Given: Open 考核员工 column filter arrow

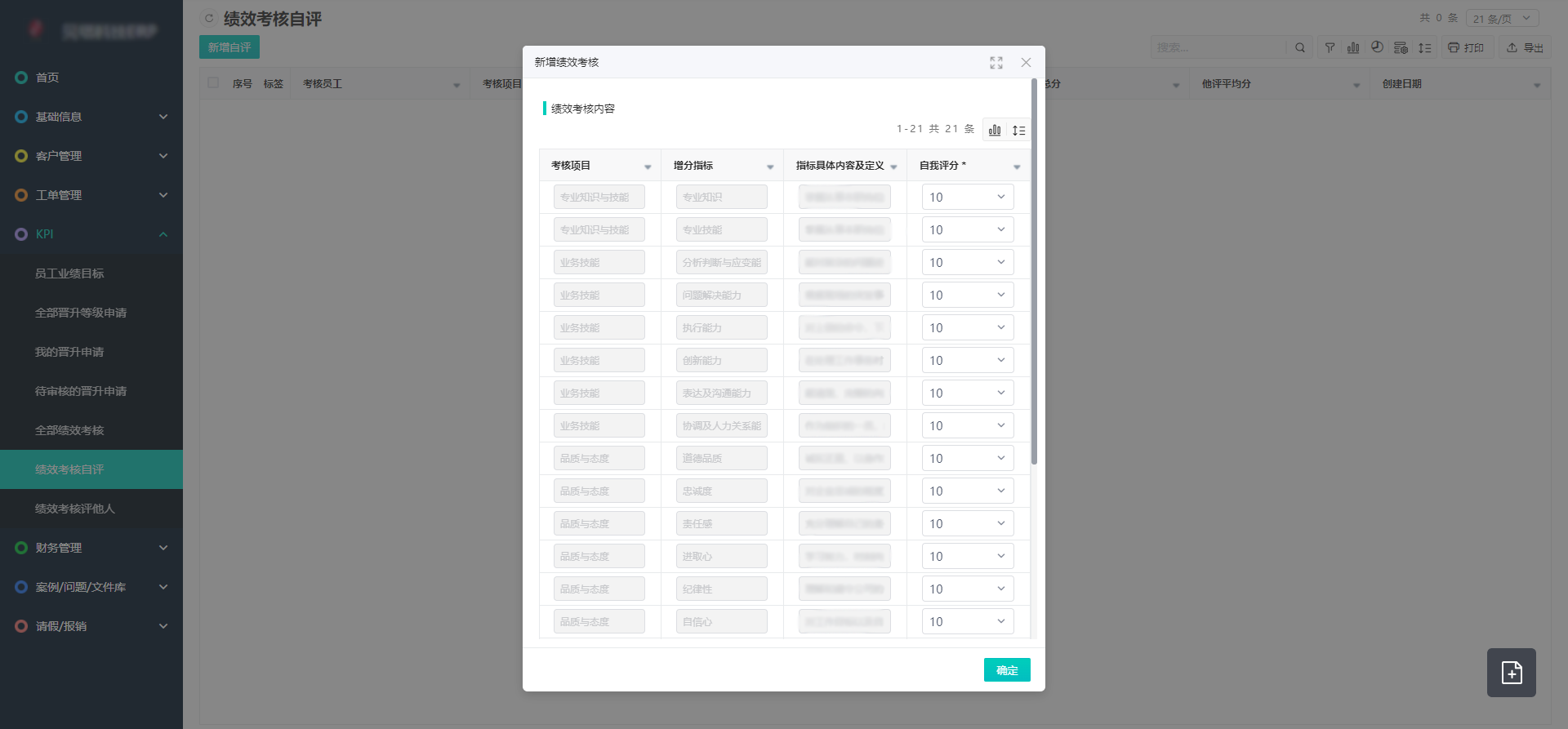Looking at the screenshot, I should (457, 85).
